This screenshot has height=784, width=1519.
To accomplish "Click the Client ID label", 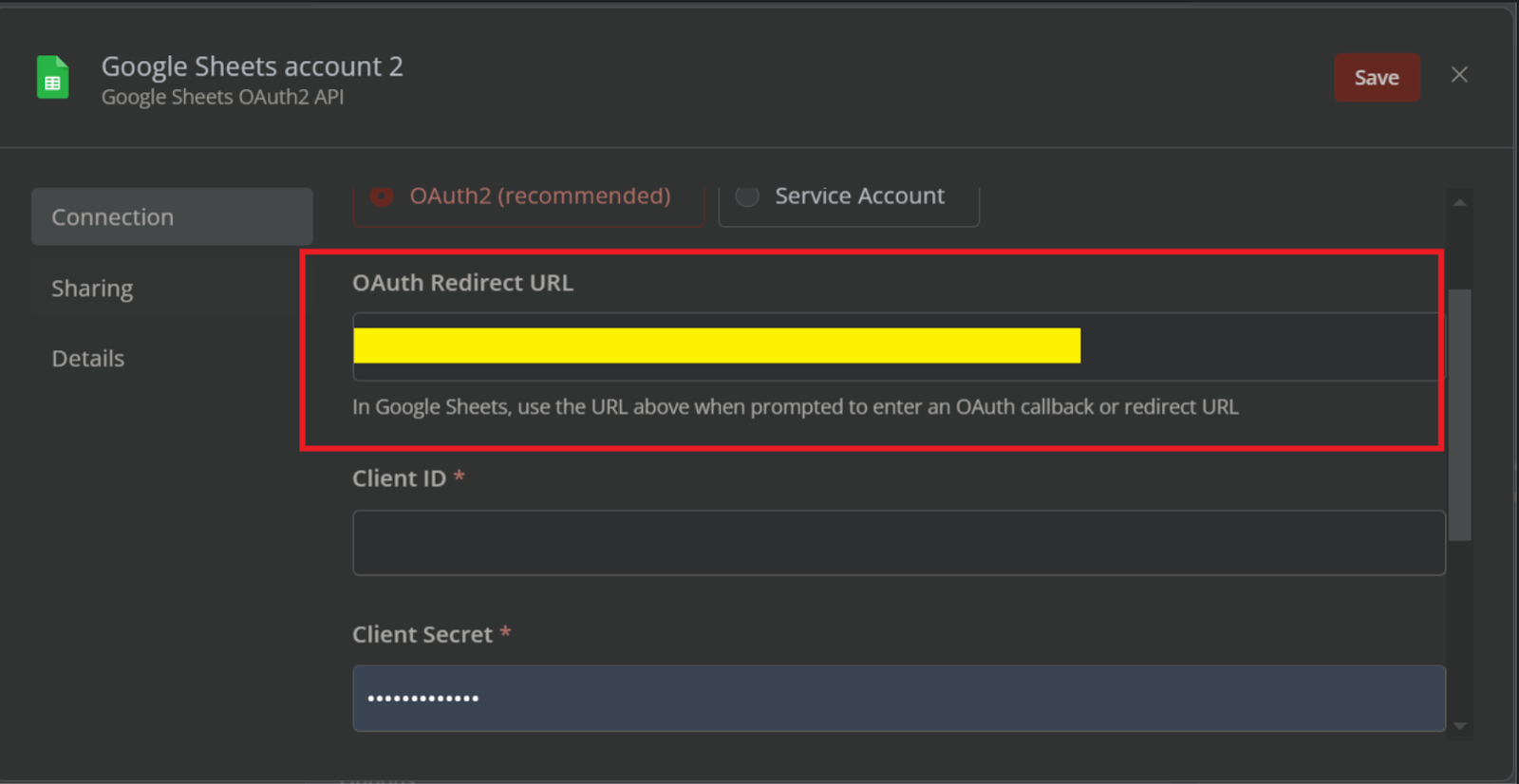I will (400, 478).
